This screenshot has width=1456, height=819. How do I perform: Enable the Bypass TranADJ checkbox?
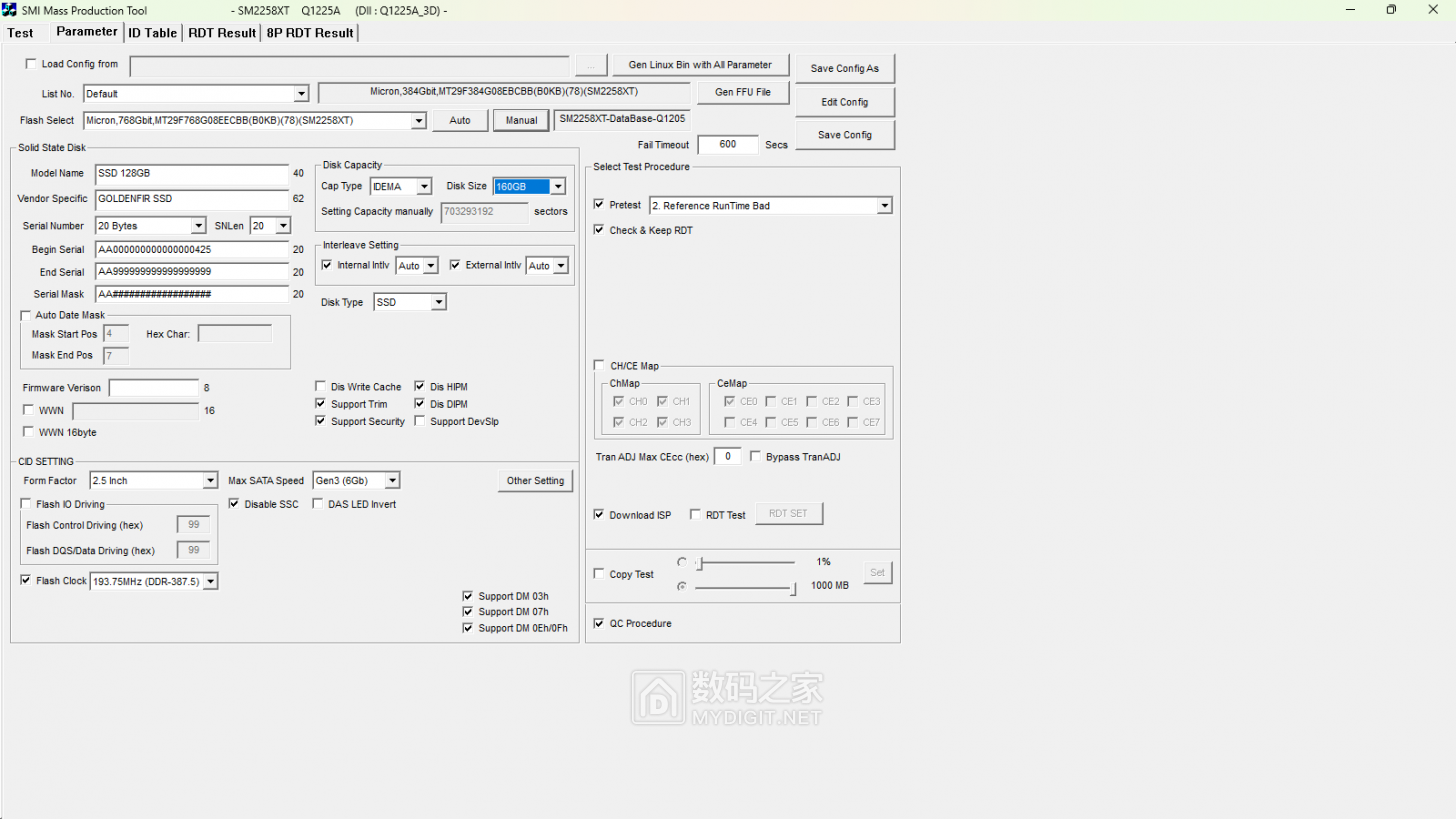(x=756, y=456)
